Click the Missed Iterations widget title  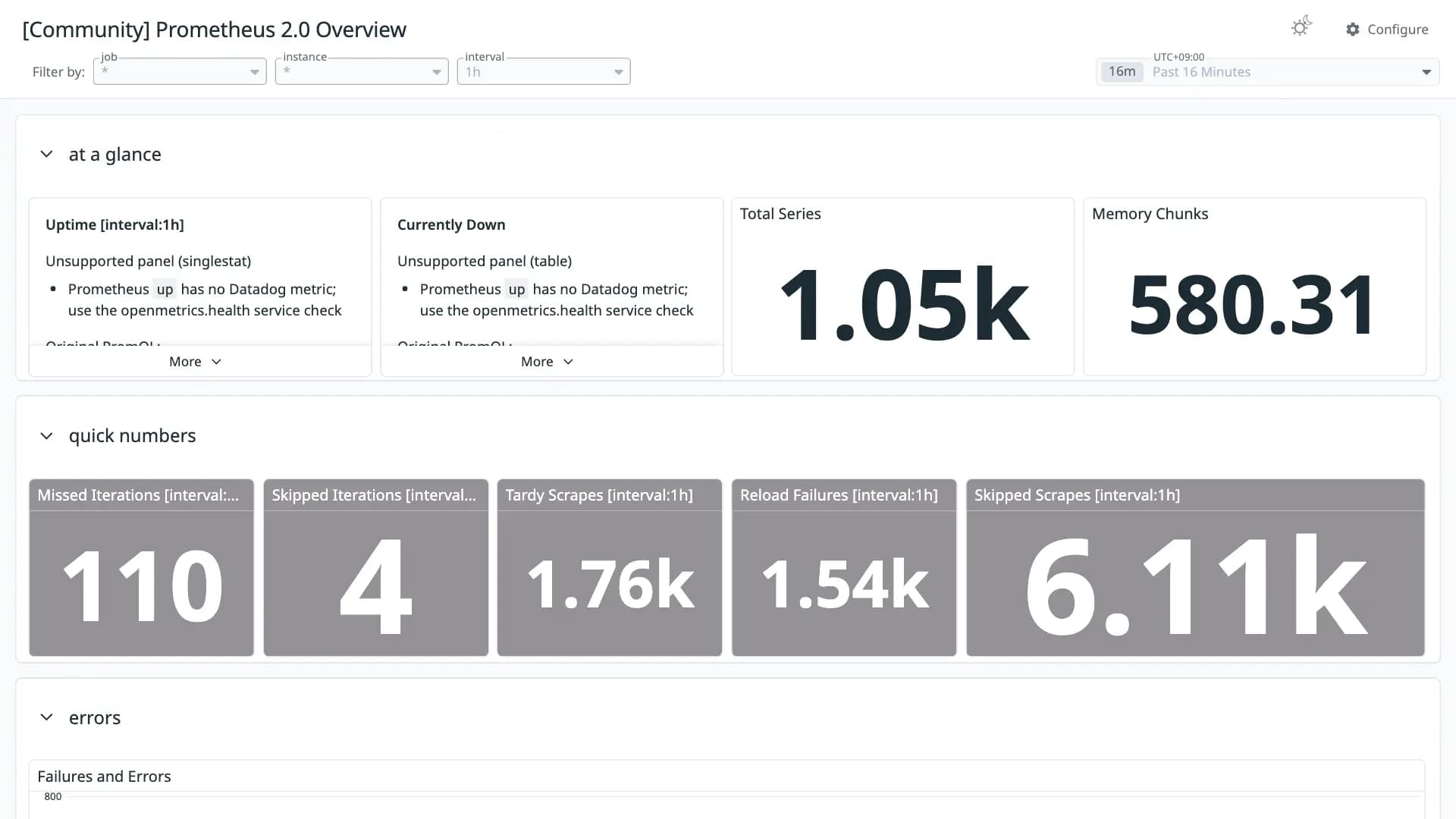click(138, 495)
